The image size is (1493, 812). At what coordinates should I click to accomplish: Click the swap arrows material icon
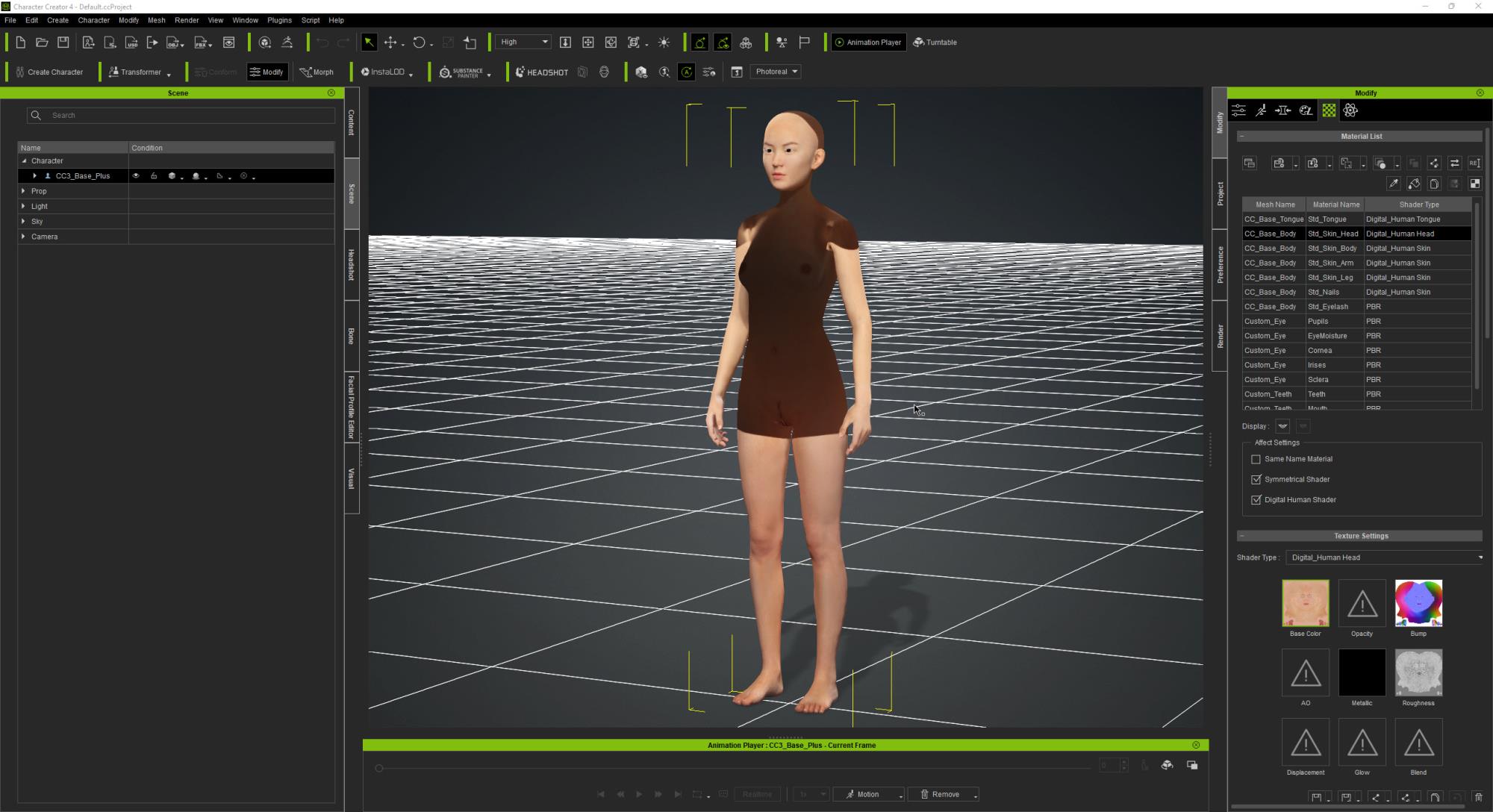(x=1454, y=163)
